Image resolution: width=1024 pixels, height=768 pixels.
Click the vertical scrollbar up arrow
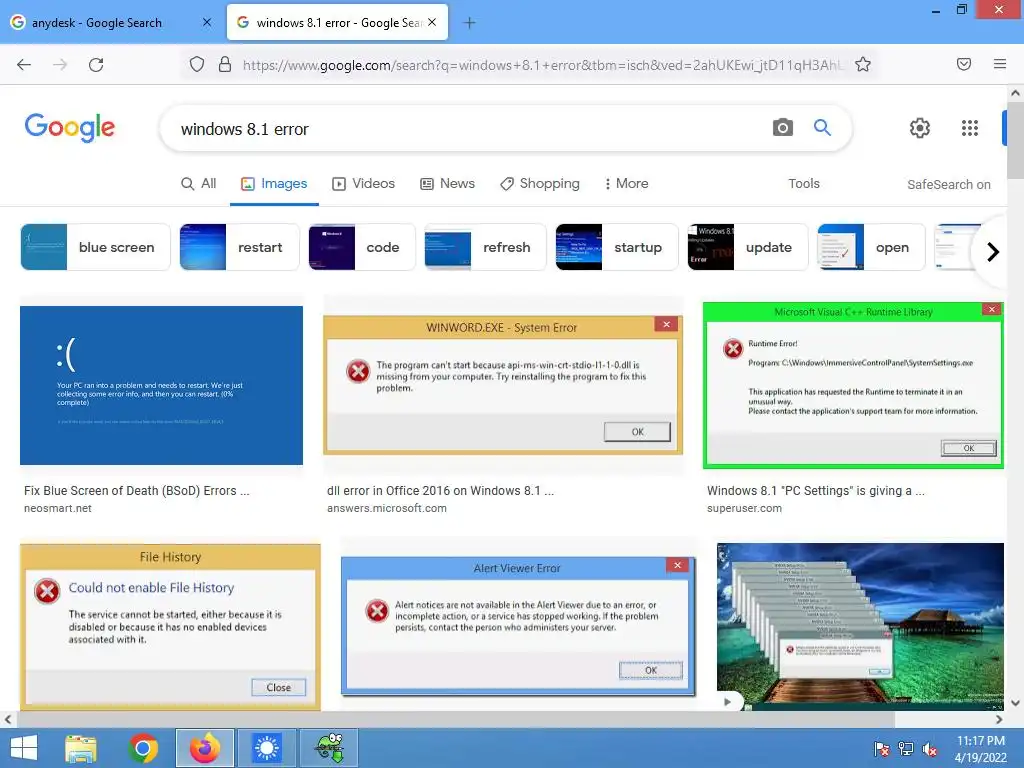click(x=1015, y=93)
